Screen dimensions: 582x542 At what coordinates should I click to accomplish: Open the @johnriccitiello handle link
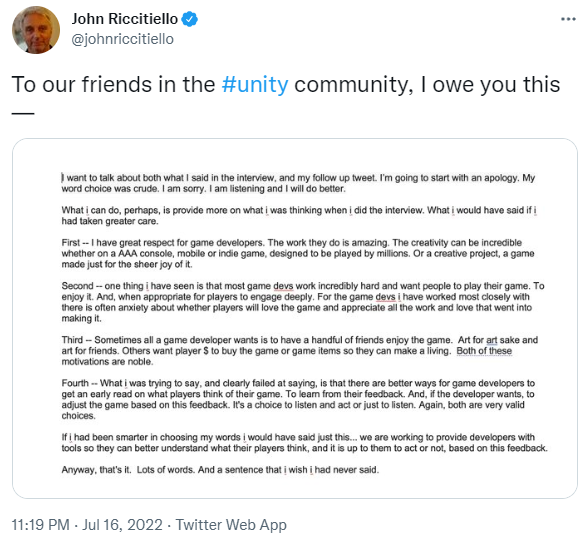(x=122, y=39)
